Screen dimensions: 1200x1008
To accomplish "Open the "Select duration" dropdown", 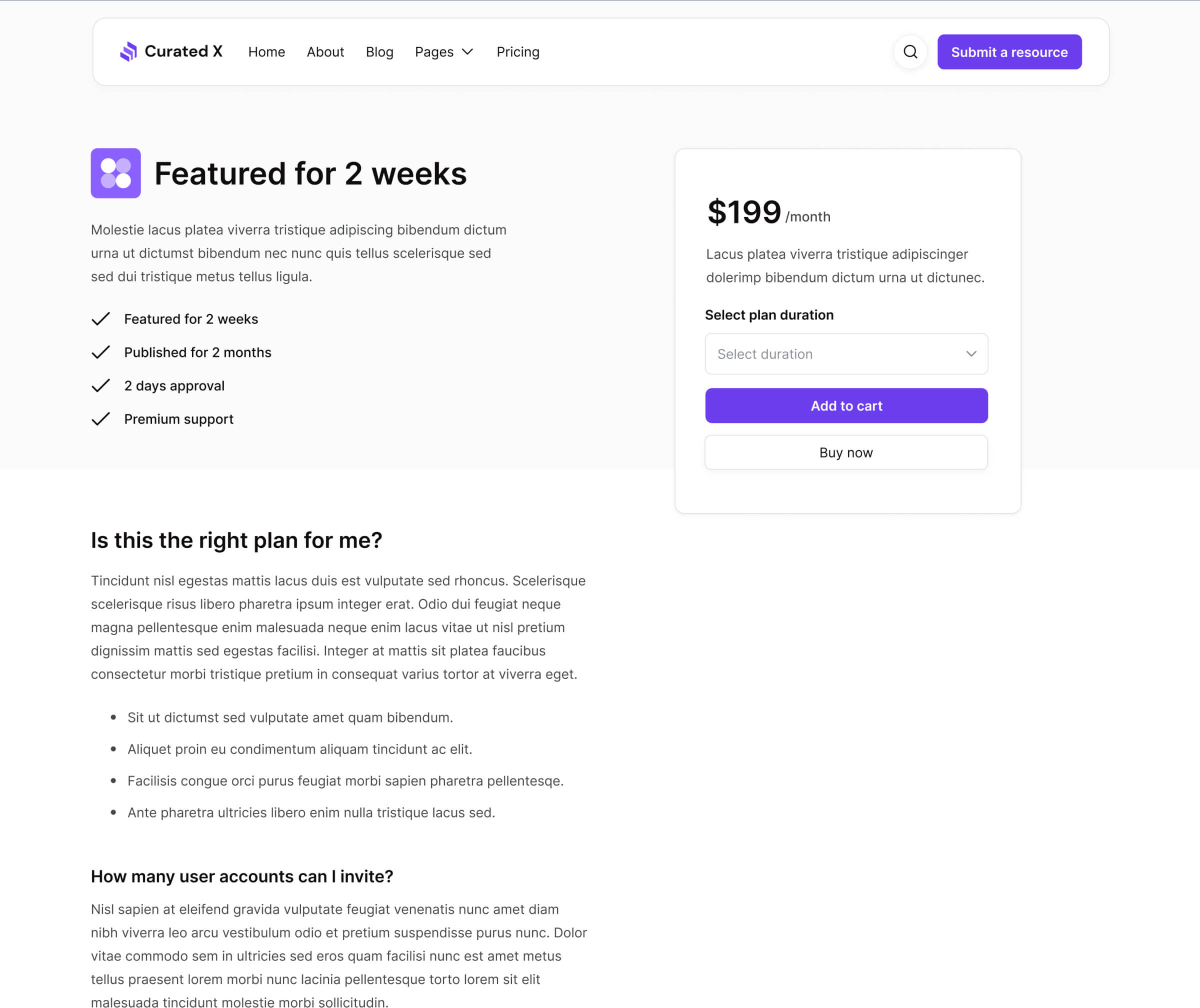I will coord(845,354).
